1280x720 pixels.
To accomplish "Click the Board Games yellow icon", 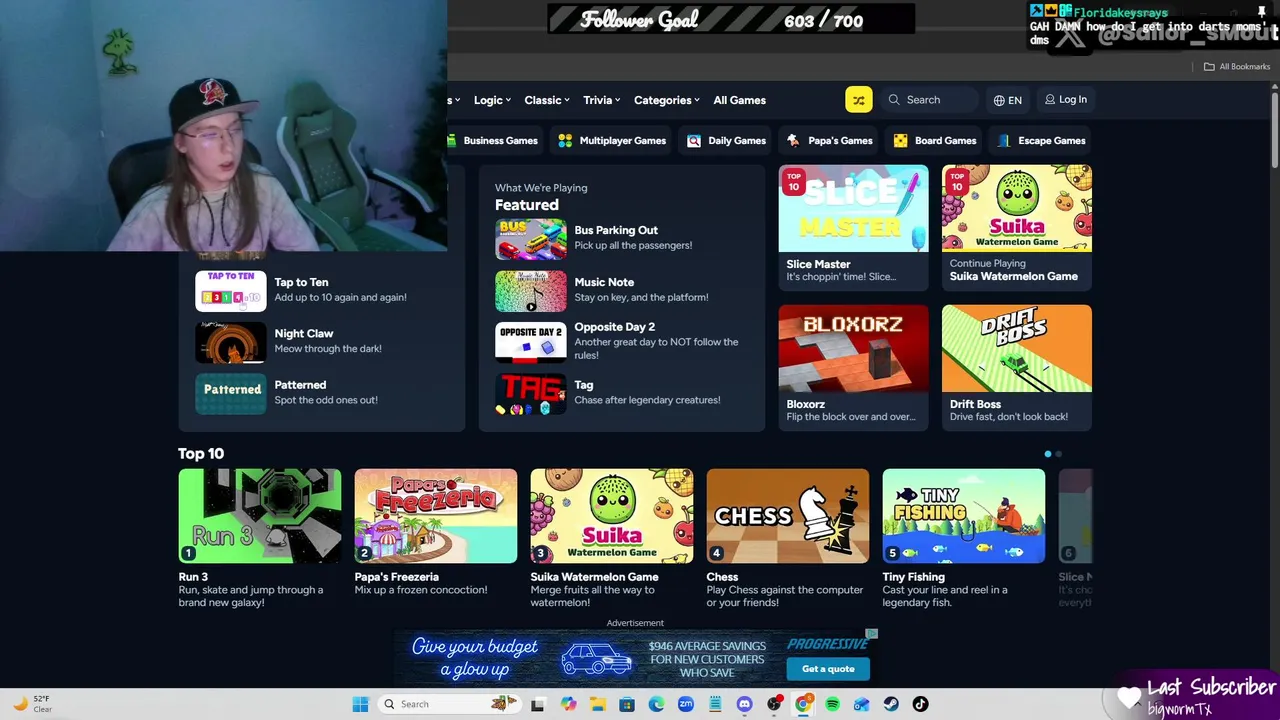I will (x=900, y=141).
